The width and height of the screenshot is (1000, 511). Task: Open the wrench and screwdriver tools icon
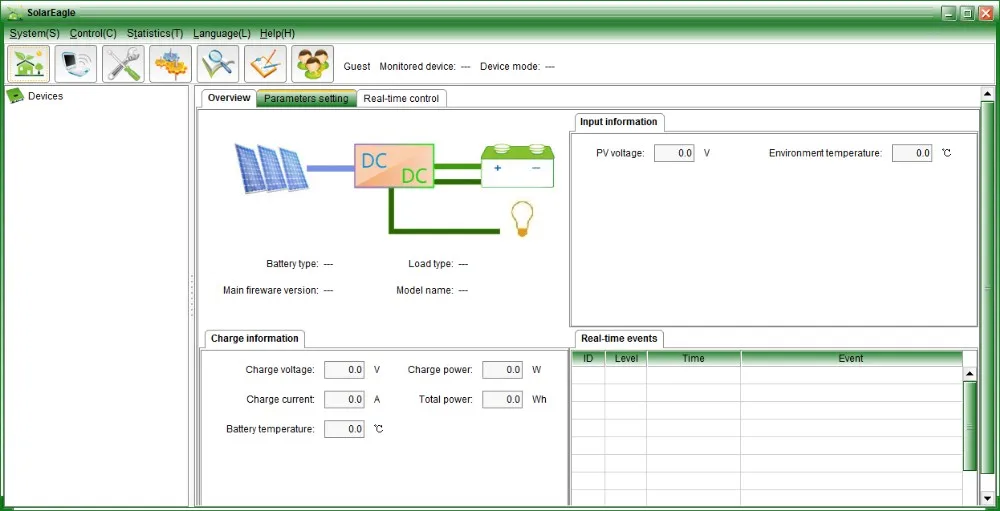tap(123, 64)
